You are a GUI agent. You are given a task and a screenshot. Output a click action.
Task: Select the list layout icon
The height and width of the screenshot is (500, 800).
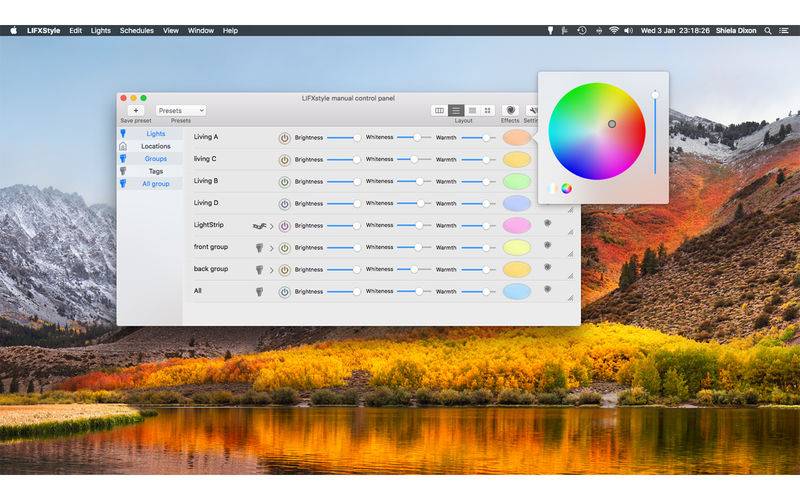(x=456, y=110)
